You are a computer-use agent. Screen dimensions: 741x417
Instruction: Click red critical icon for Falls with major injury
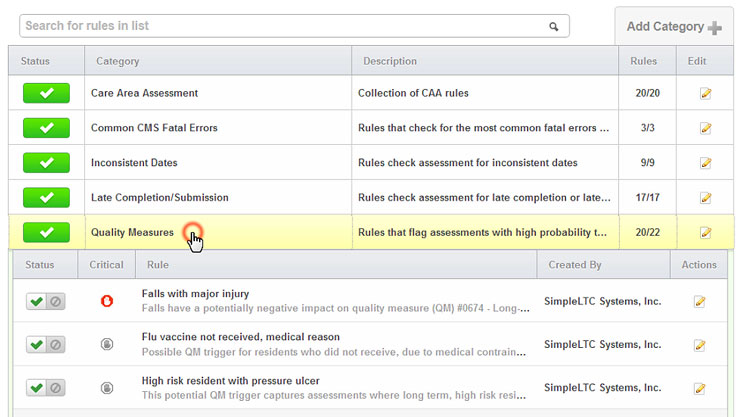[x=107, y=301]
